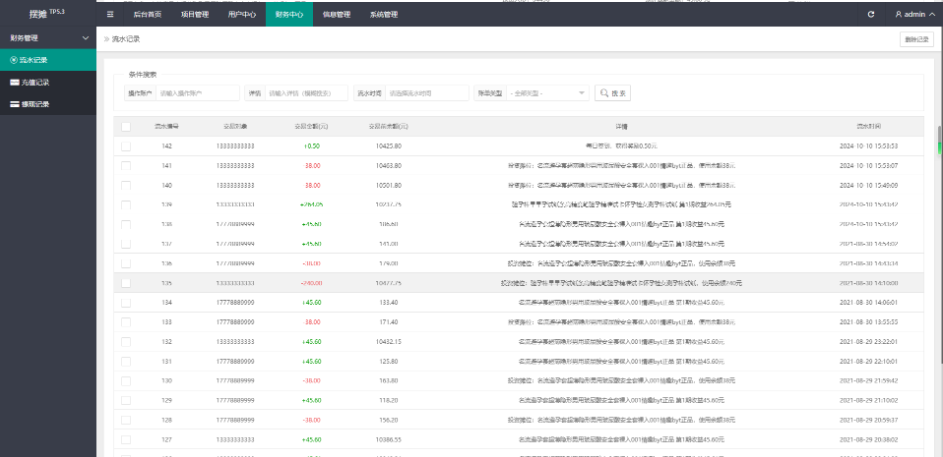Click balance value 125.80
Image resolution: width=943 pixels, height=457 pixels.
(389, 361)
